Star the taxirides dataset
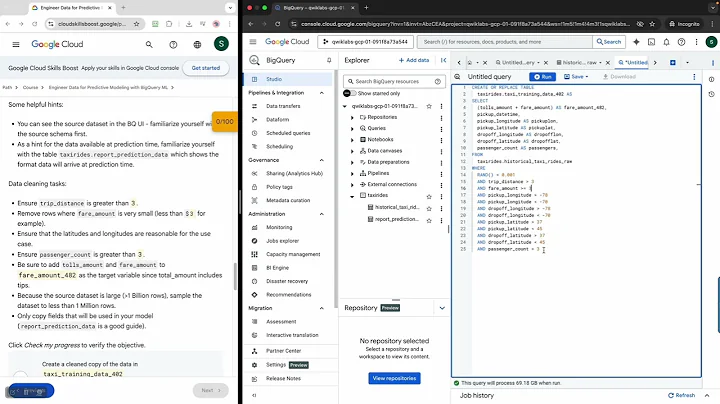Image resolution: width=720 pixels, height=404 pixels. tap(429, 196)
